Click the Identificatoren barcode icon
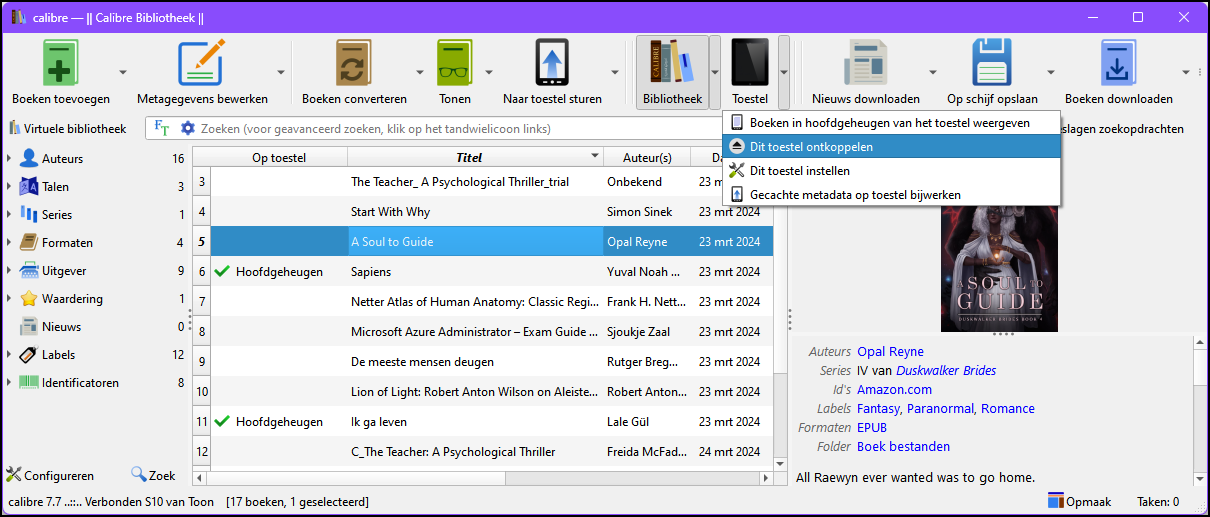 tap(29, 382)
